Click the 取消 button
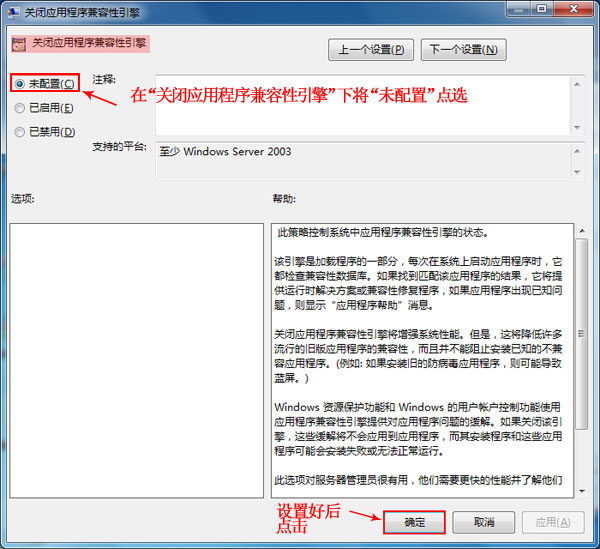 [x=484, y=522]
